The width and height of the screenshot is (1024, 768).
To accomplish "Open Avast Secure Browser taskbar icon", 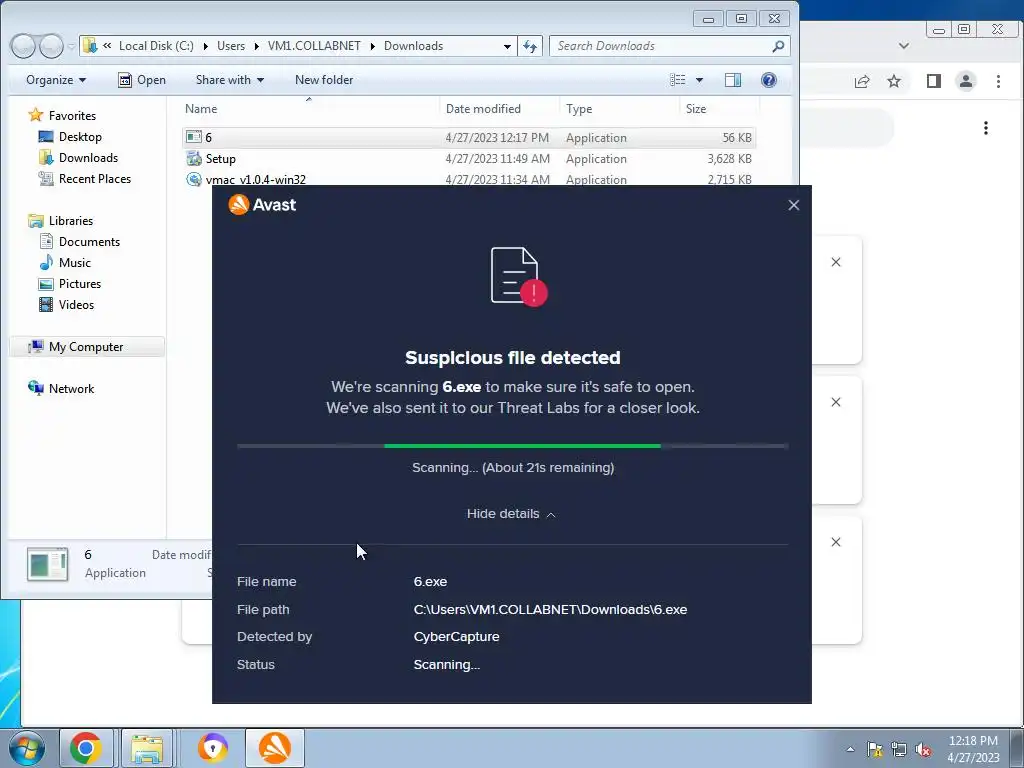I will coord(213,748).
